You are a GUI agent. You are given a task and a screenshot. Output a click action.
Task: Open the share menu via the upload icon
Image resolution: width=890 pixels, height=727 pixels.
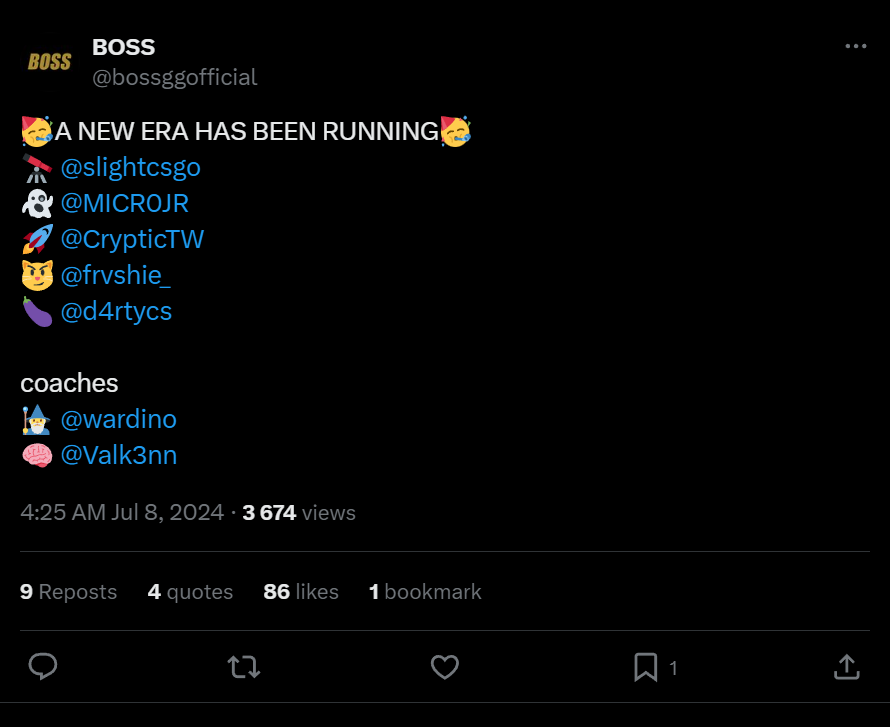click(x=846, y=667)
